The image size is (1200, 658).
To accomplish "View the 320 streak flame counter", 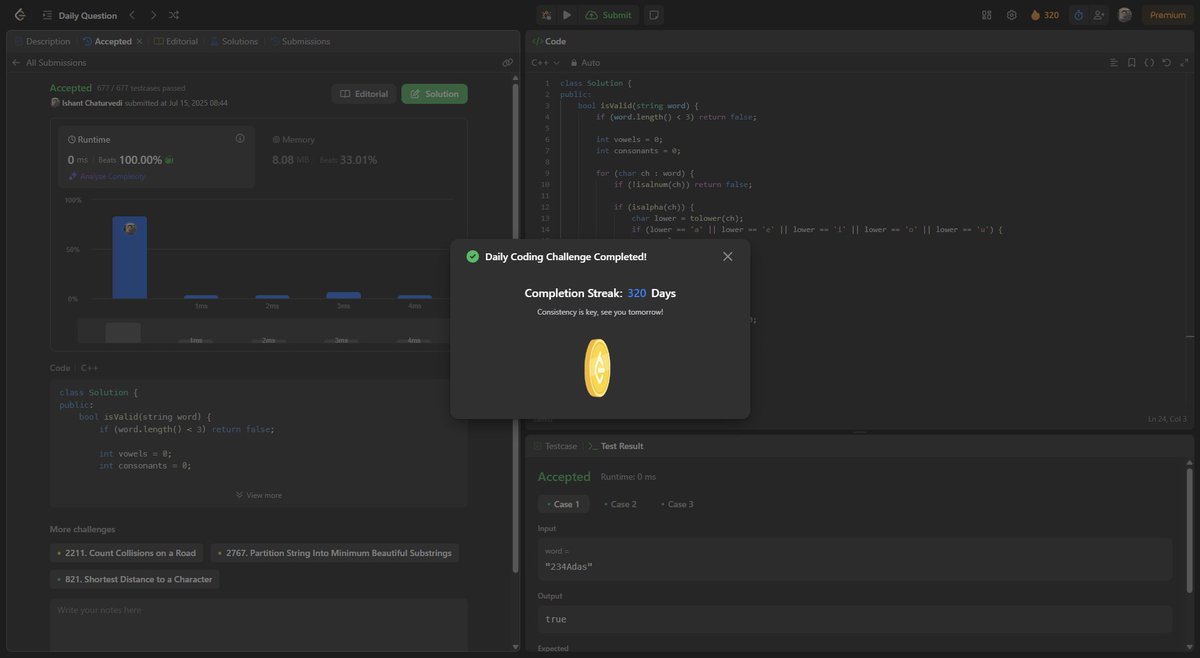I will [x=1045, y=15].
